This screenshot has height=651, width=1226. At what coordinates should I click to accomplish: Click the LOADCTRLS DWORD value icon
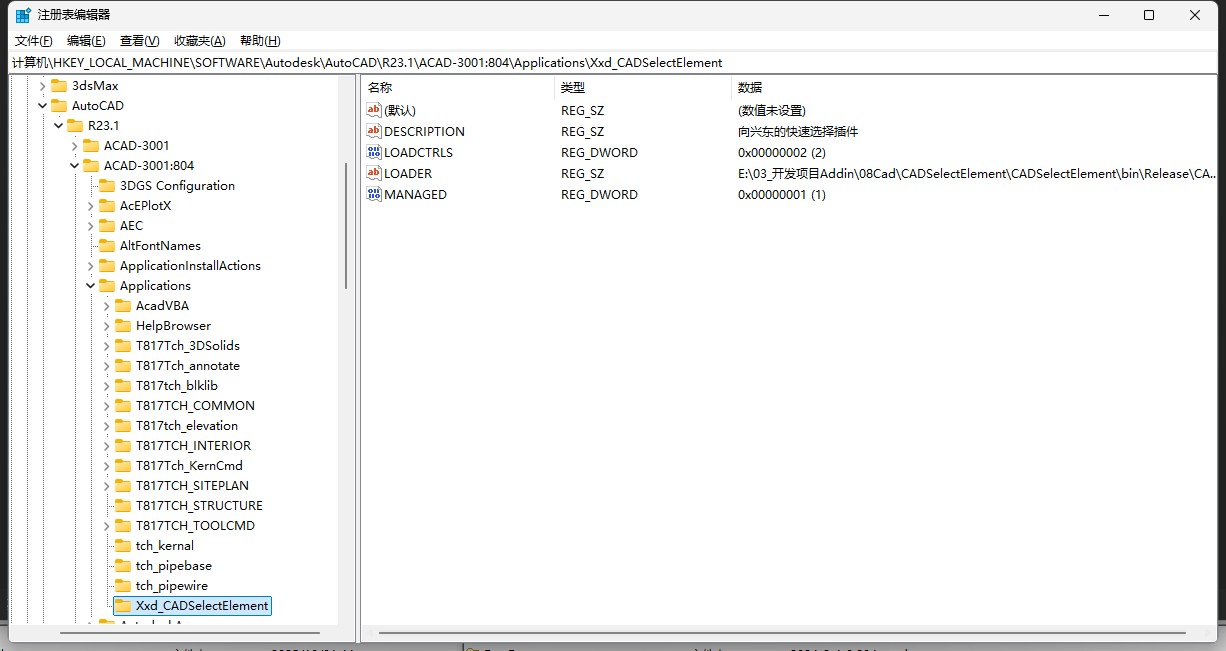[x=374, y=153]
